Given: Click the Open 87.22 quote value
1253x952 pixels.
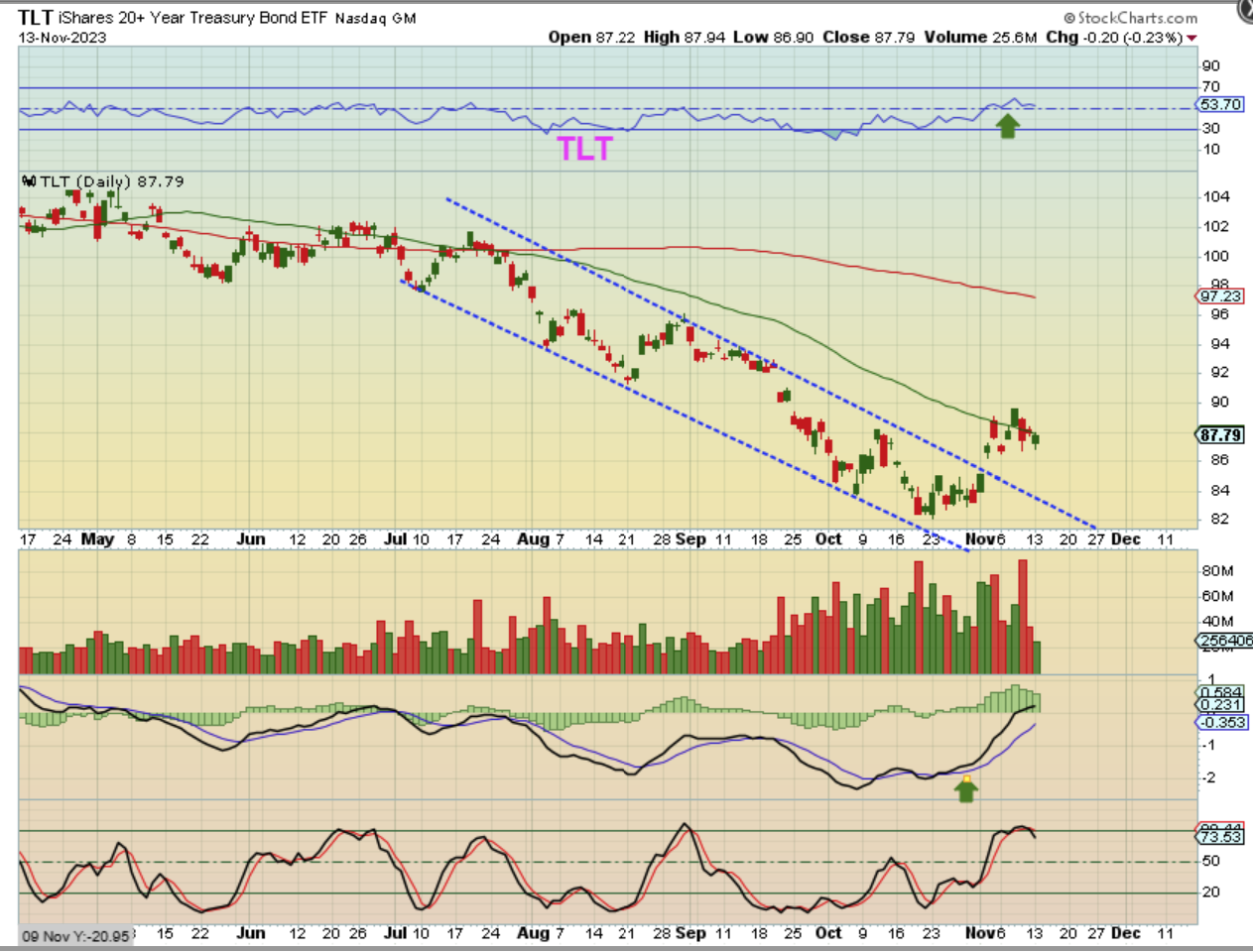Looking at the screenshot, I should (592, 37).
